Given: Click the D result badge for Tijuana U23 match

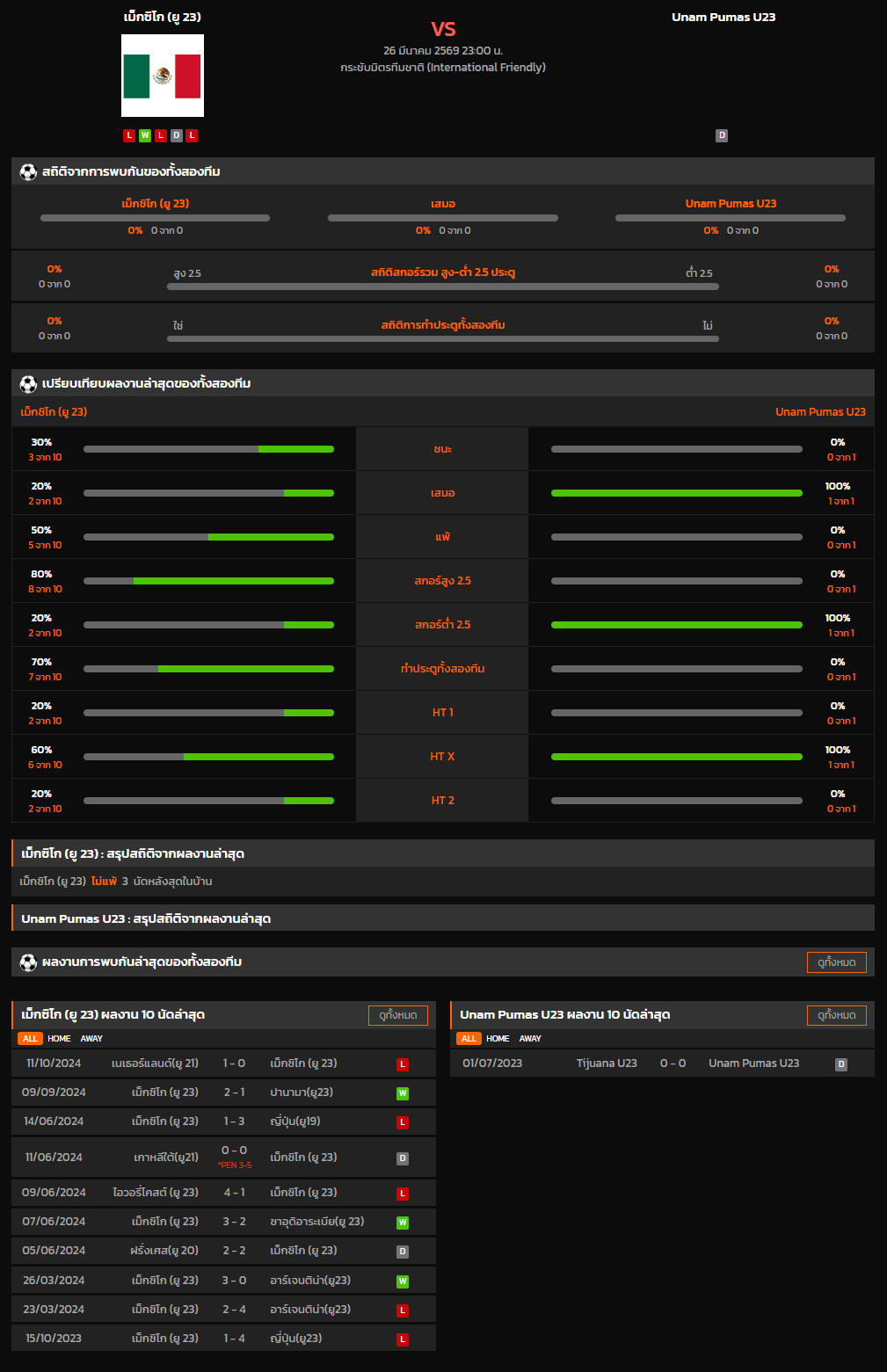Looking at the screenshot, I should pyautogui.click(x=841, y=1064).
